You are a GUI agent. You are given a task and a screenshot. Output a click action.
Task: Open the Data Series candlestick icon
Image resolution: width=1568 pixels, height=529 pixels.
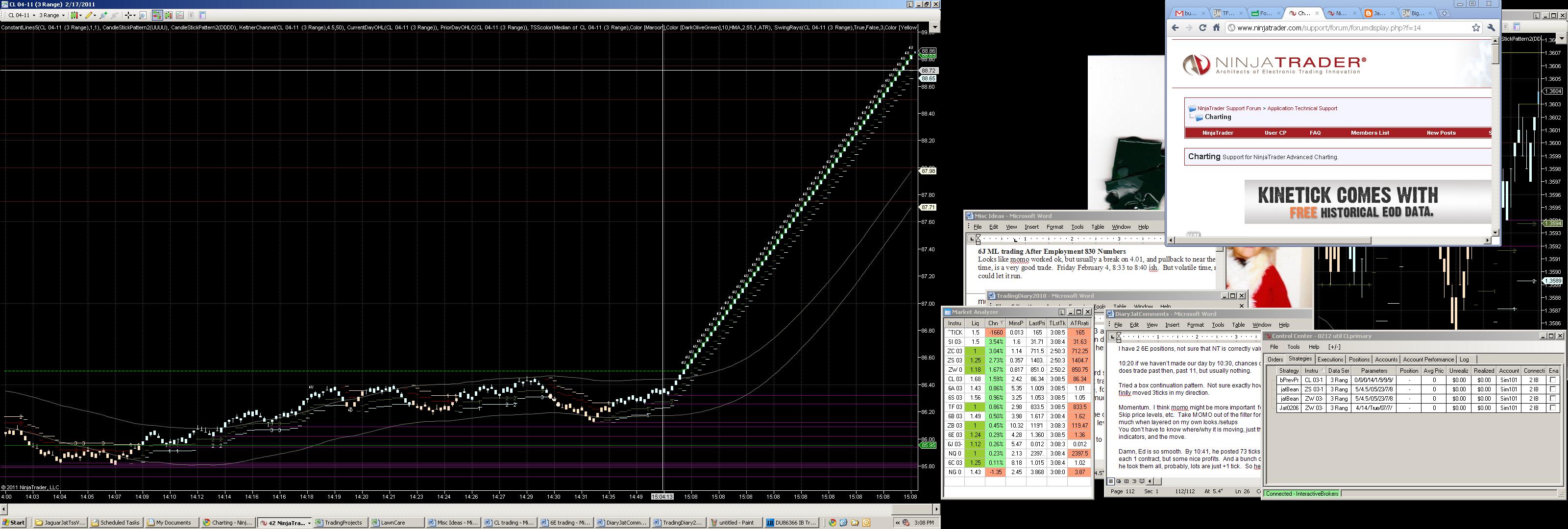tap(169, 15)
